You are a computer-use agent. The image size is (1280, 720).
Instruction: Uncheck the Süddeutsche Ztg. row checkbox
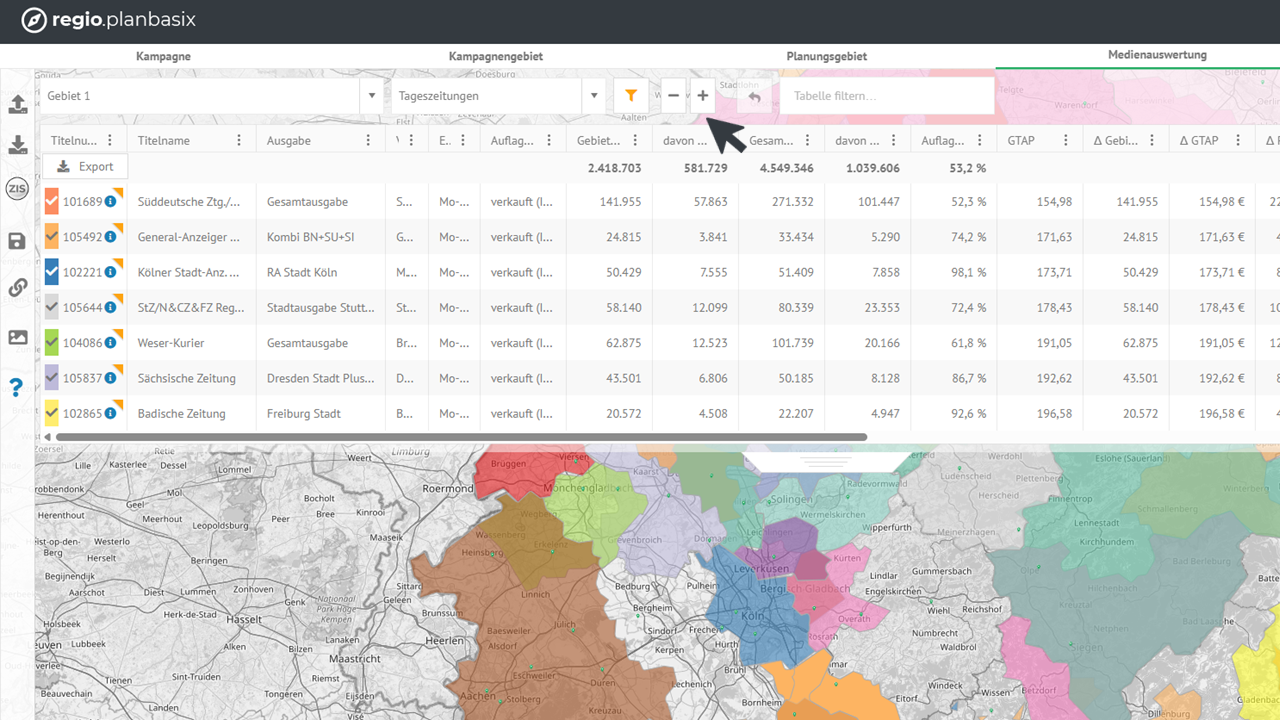click(x=52, y=202)
